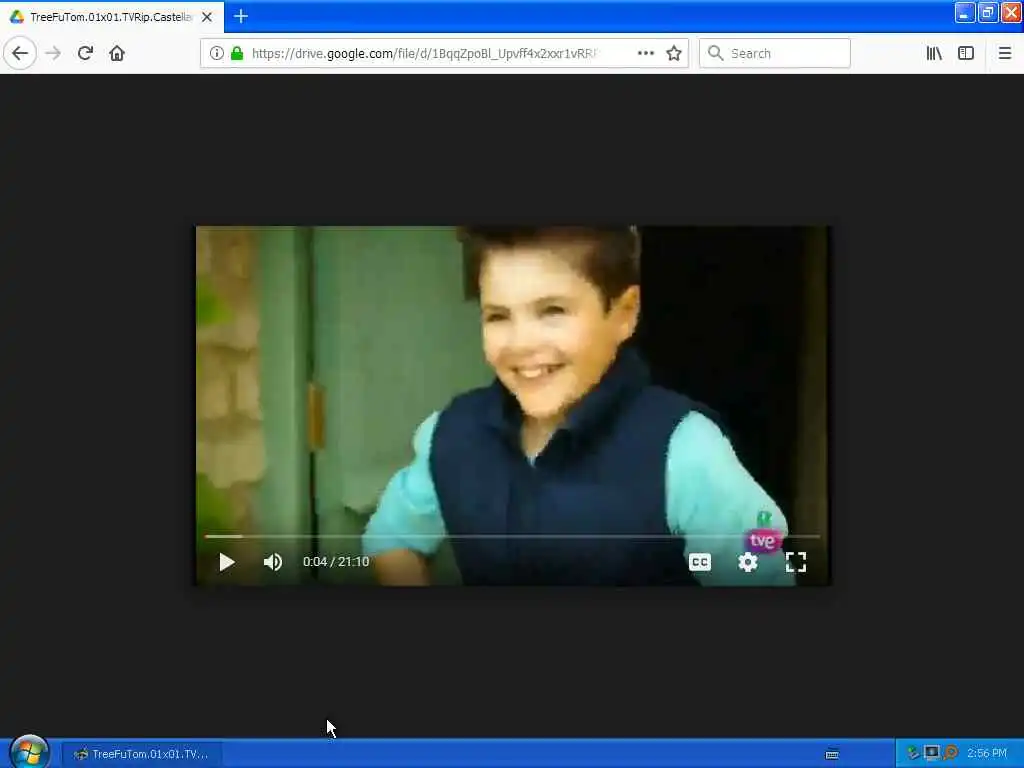Enter fullscreen video mode
Screen dimensions: 1024x768
(795, 562)
